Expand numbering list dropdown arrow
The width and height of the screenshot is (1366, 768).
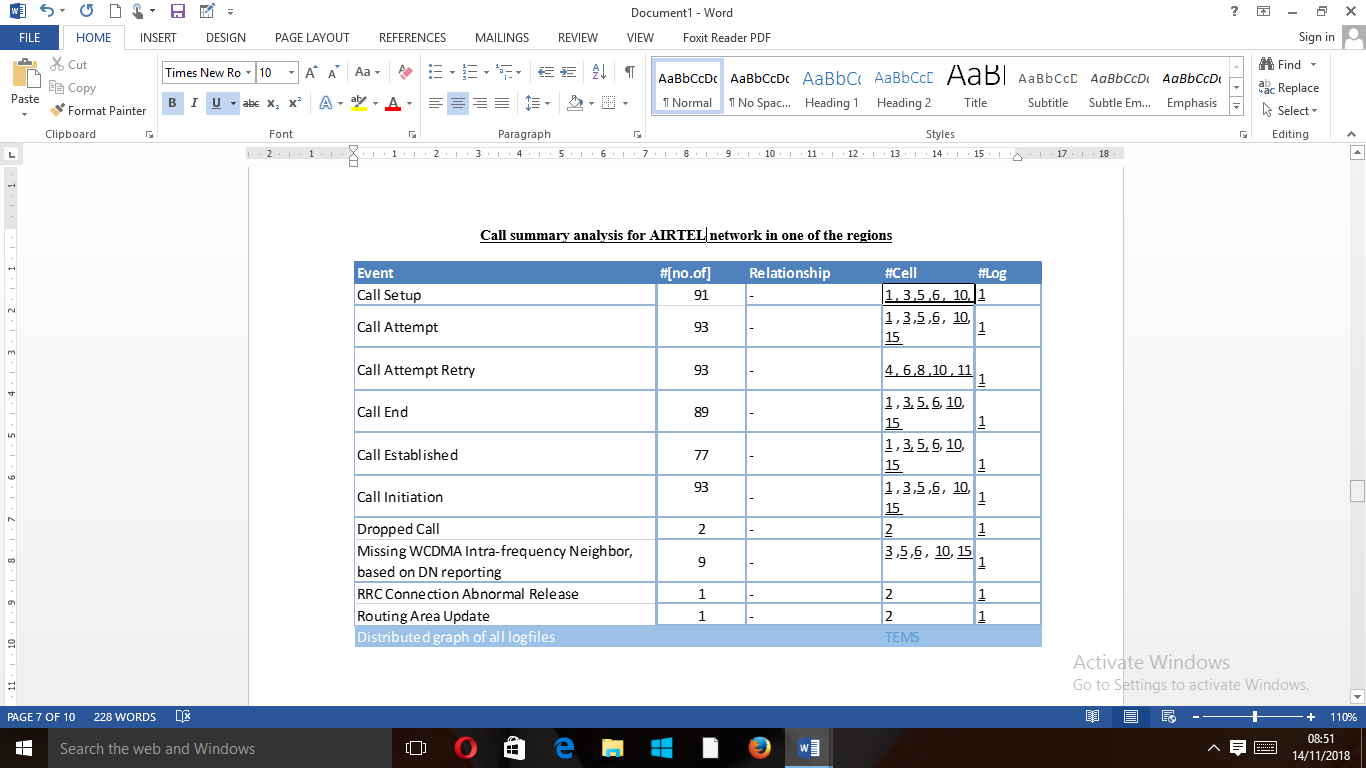[486, 73]
